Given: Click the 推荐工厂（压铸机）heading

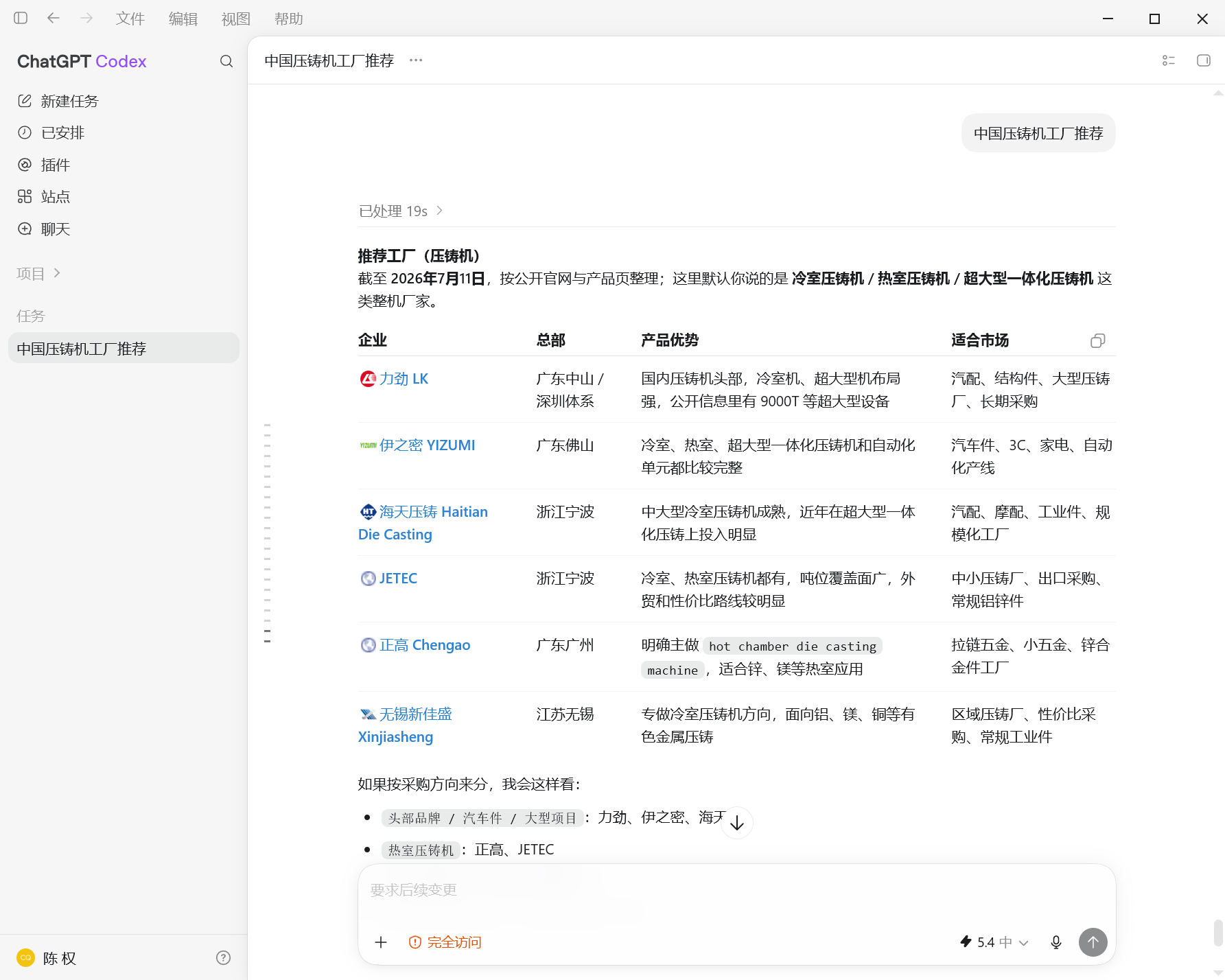Looking at the screenshot, I should coord(419,255).
